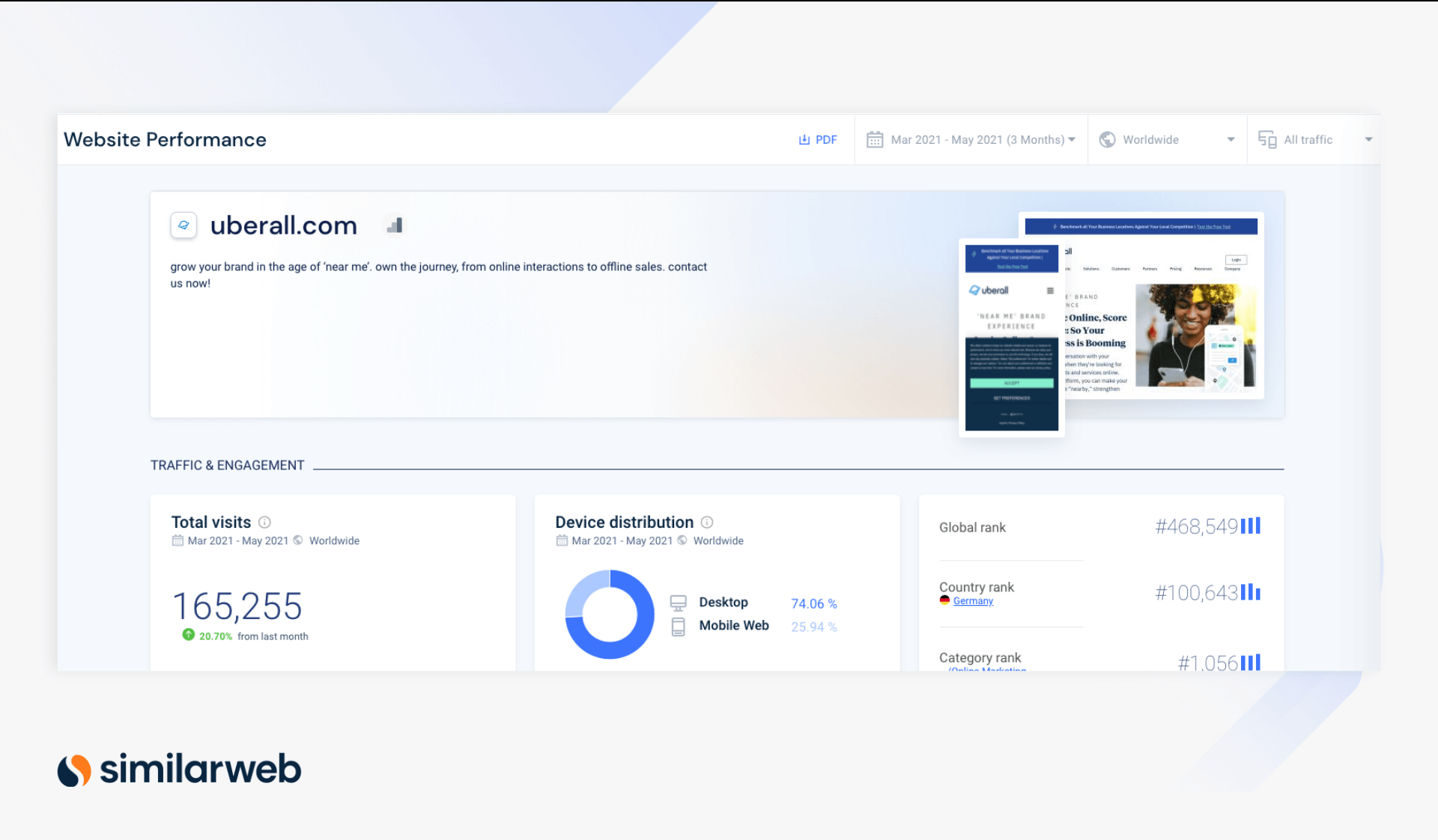This screenshot has height=840, width=1438.
Task: Click the Desktop monitor icon in legend
Action: coord(678,603)
